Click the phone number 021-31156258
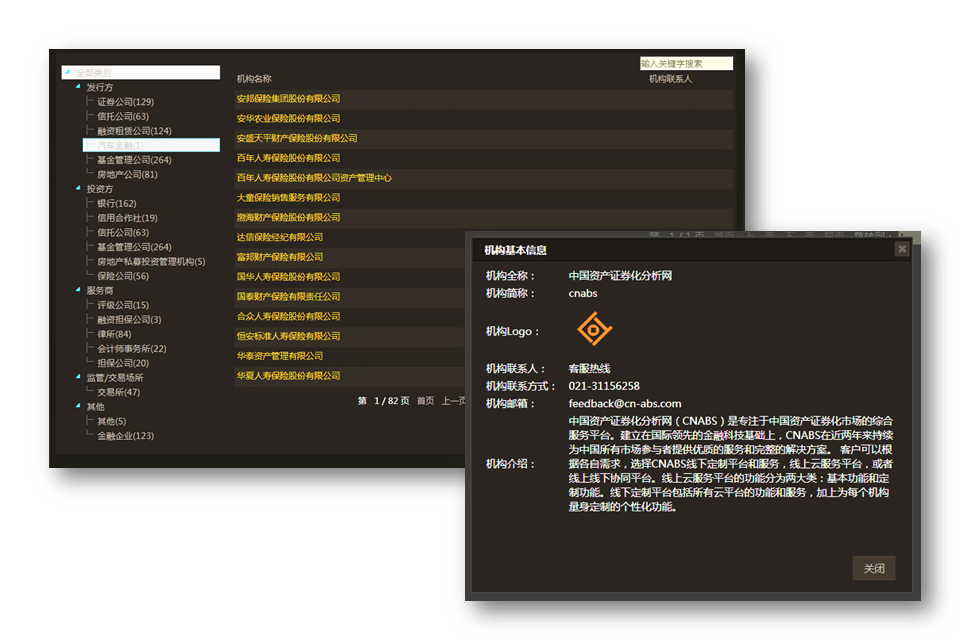The width and height of the screenshot is (960, 643). [x=604, y=386]
